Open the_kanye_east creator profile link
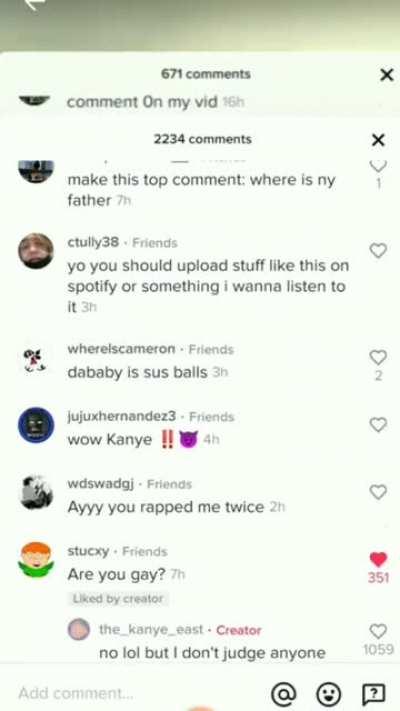 [151, 629]
